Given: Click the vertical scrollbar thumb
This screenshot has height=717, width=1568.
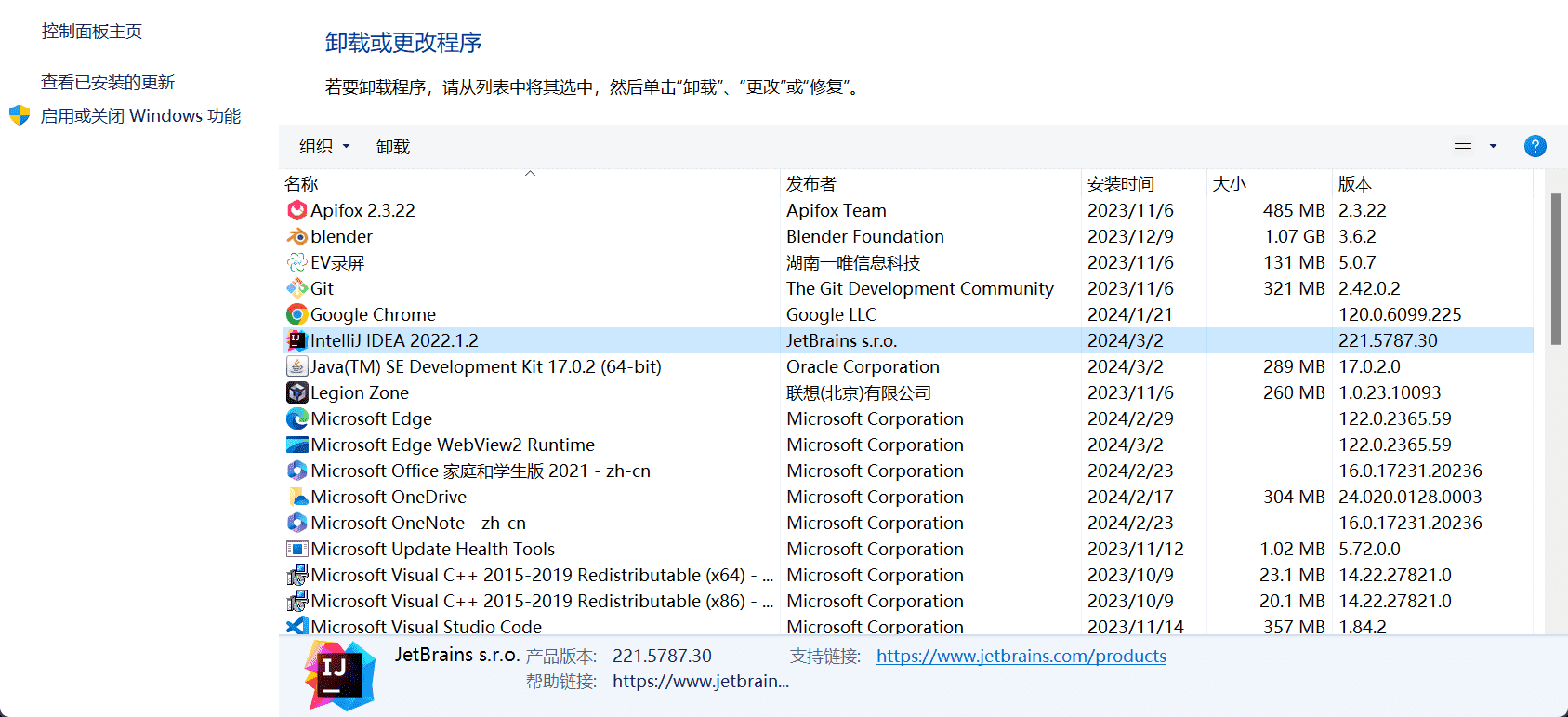Looking at the screenshot, I should point(1556,269).
